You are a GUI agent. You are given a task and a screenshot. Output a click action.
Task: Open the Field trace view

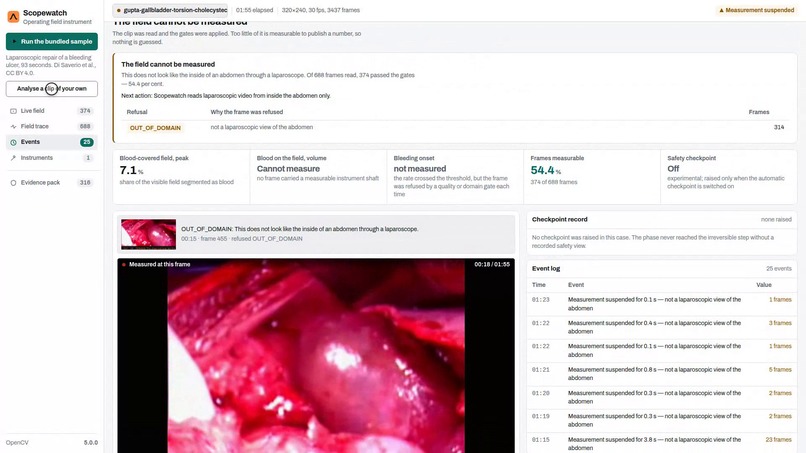coord(51,126)
